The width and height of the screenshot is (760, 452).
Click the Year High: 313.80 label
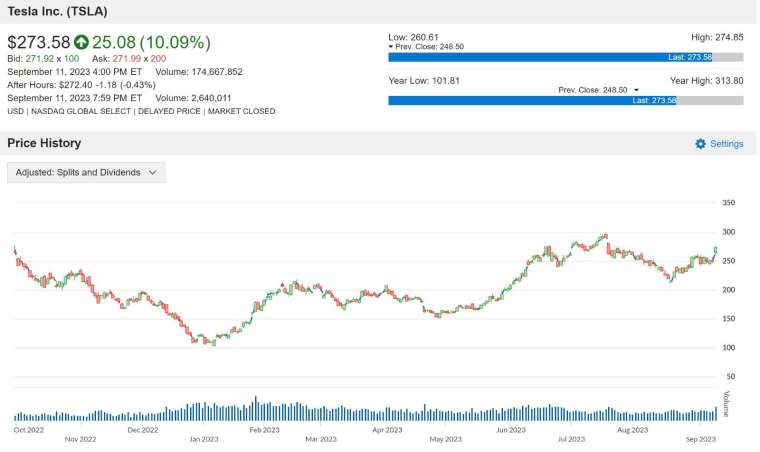click(x=707, y=80)
